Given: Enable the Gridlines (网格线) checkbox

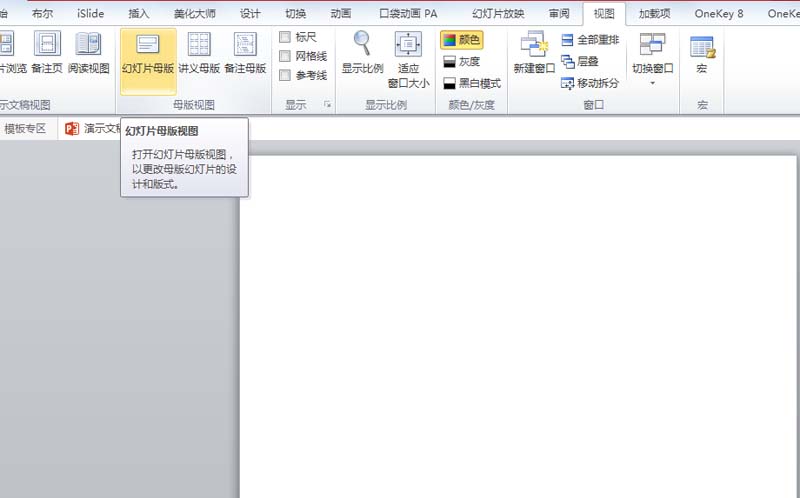Looking at the screenshot, I should click(285, 56).
